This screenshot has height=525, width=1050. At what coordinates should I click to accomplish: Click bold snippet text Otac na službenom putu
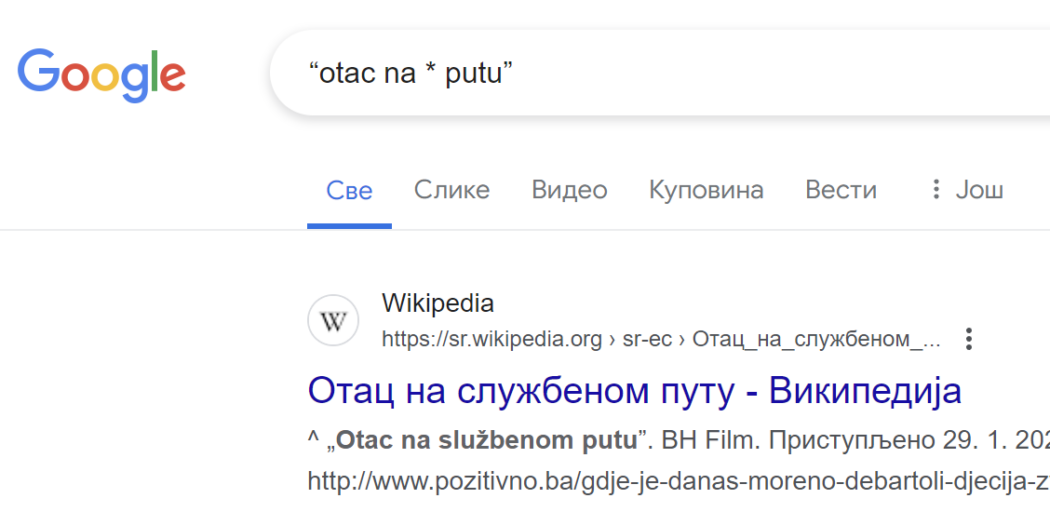(x=486, y=441)
